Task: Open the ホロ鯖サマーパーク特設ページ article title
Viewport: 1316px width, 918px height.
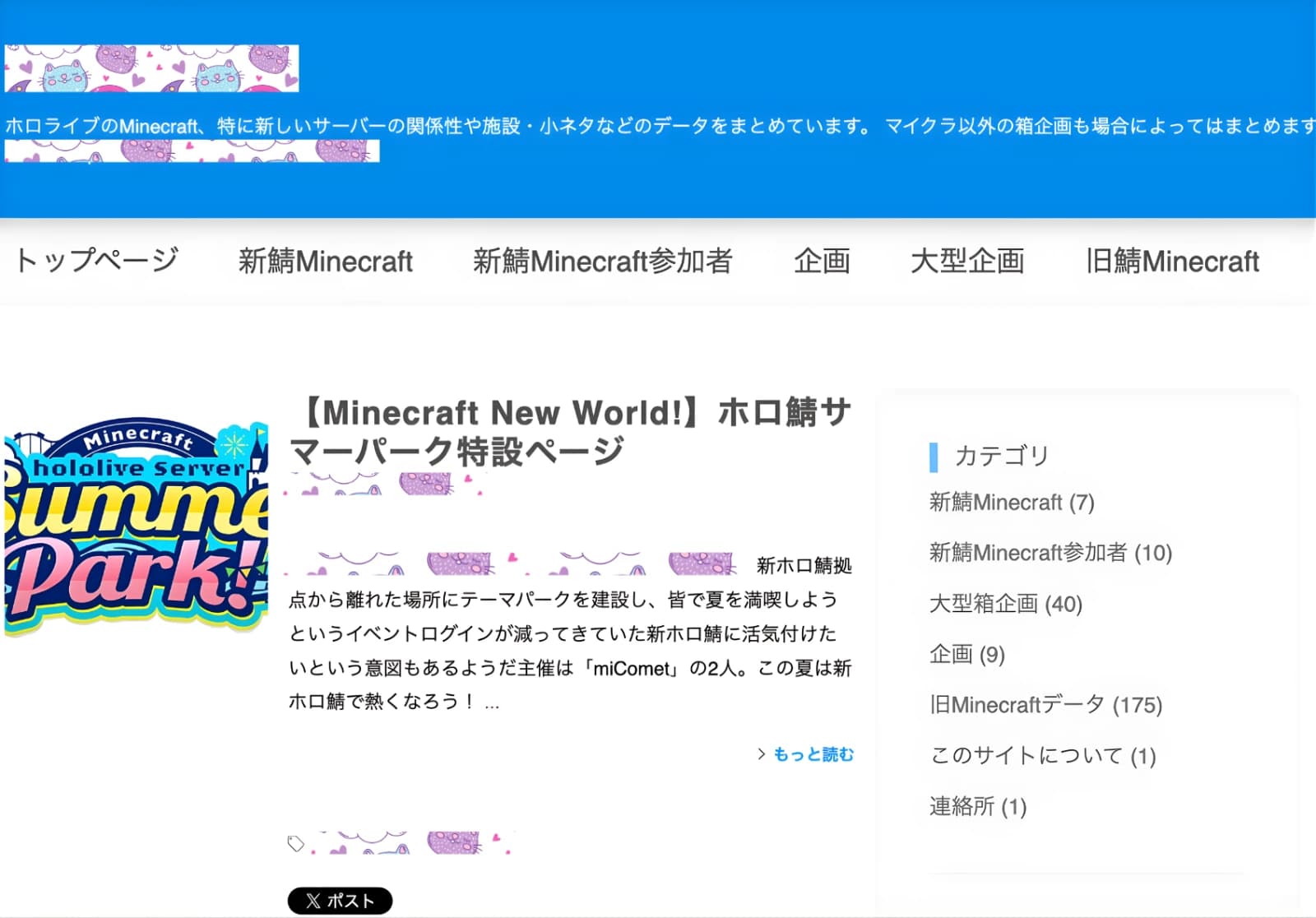Action: [569, 431]
